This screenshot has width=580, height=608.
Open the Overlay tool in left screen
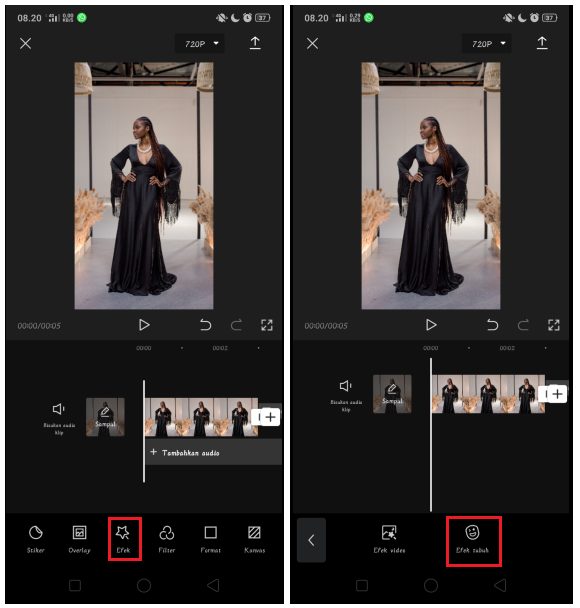pyautogui.click(x=79, y=539)
